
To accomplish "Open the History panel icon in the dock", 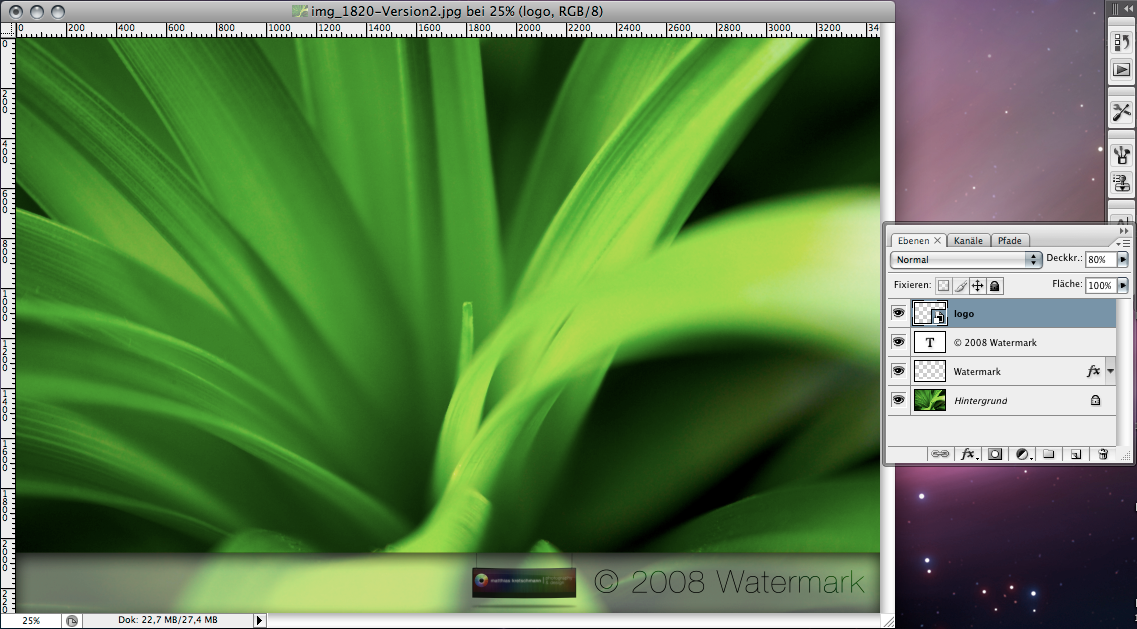I will [1122, 42].
